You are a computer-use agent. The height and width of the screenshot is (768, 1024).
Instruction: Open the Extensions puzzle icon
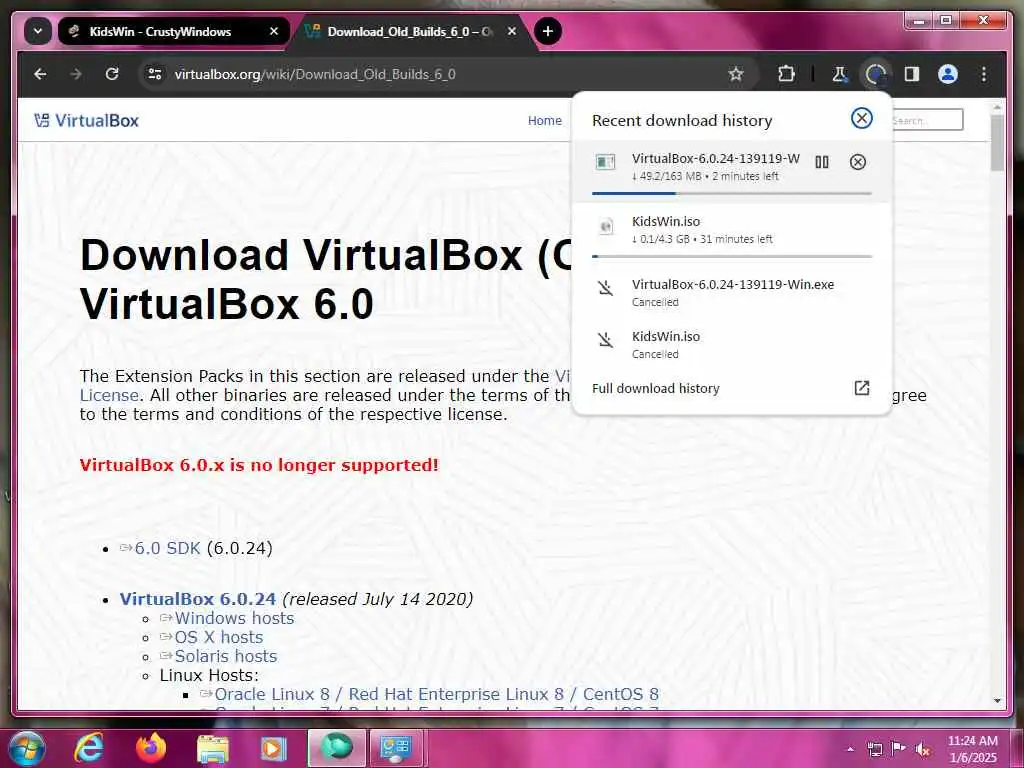786,74
